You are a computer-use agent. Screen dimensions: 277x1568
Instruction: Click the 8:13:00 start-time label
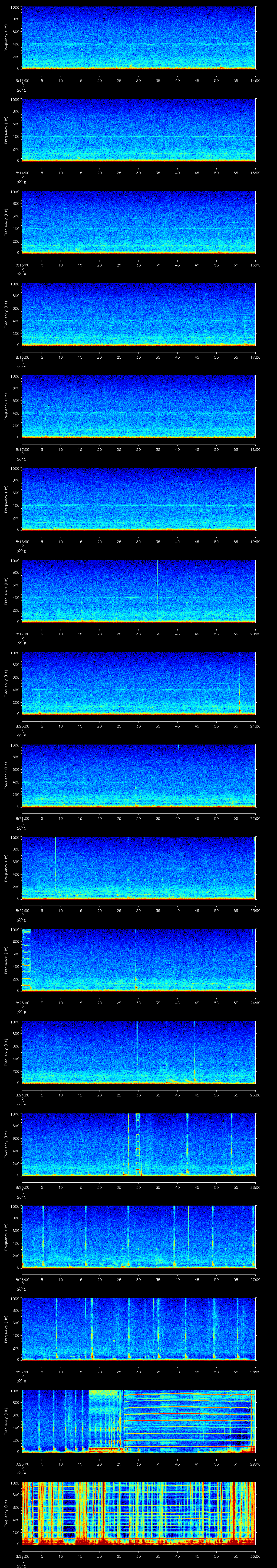(22, 80)
